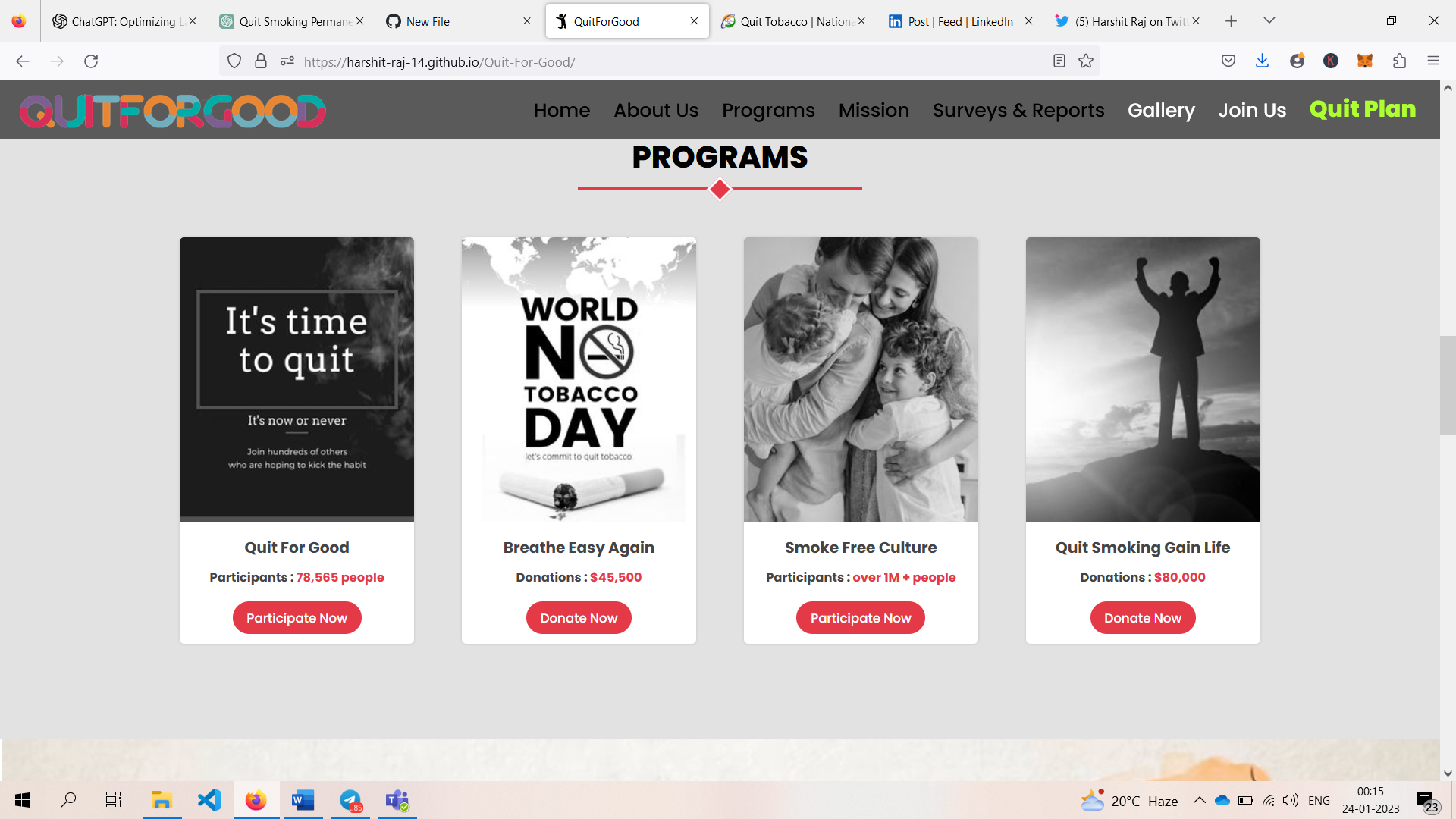Expand the list all tabs chevron
The height and width of the screenshot is (819, 1456).
click(1269, 20)
